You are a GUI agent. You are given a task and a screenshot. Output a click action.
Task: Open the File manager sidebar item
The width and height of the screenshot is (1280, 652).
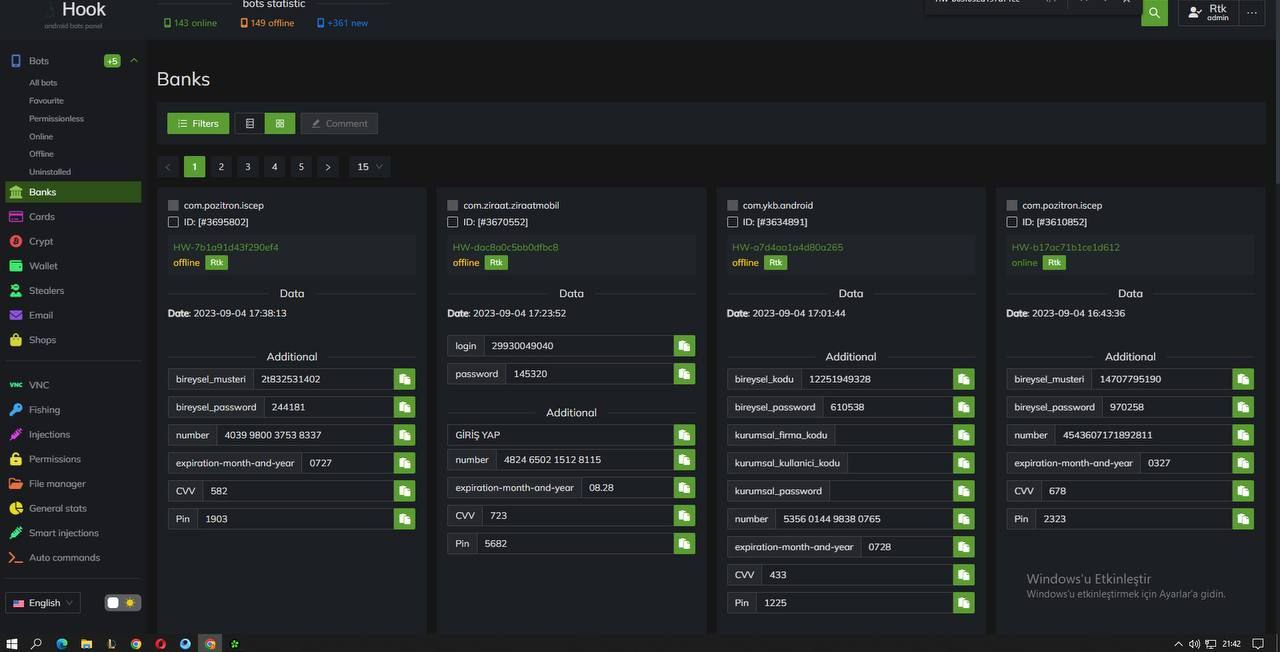coord(72,484)
